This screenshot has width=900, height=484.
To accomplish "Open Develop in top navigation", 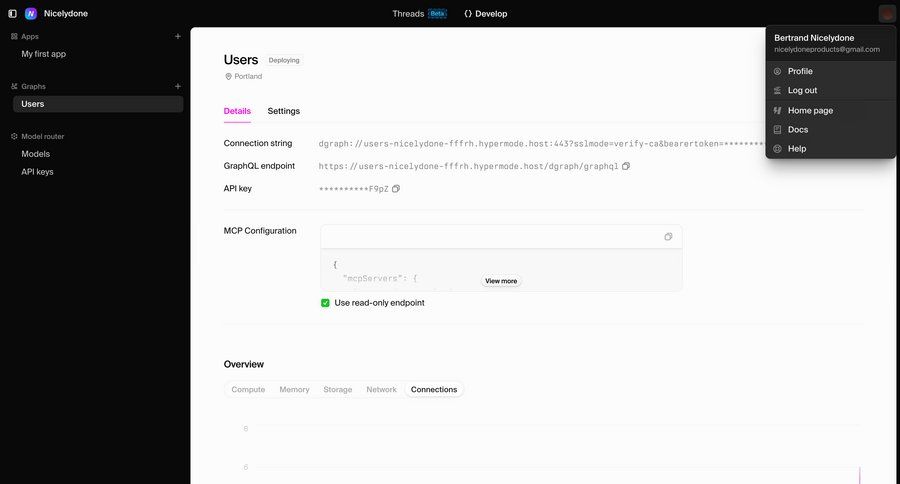I will 486,14.
